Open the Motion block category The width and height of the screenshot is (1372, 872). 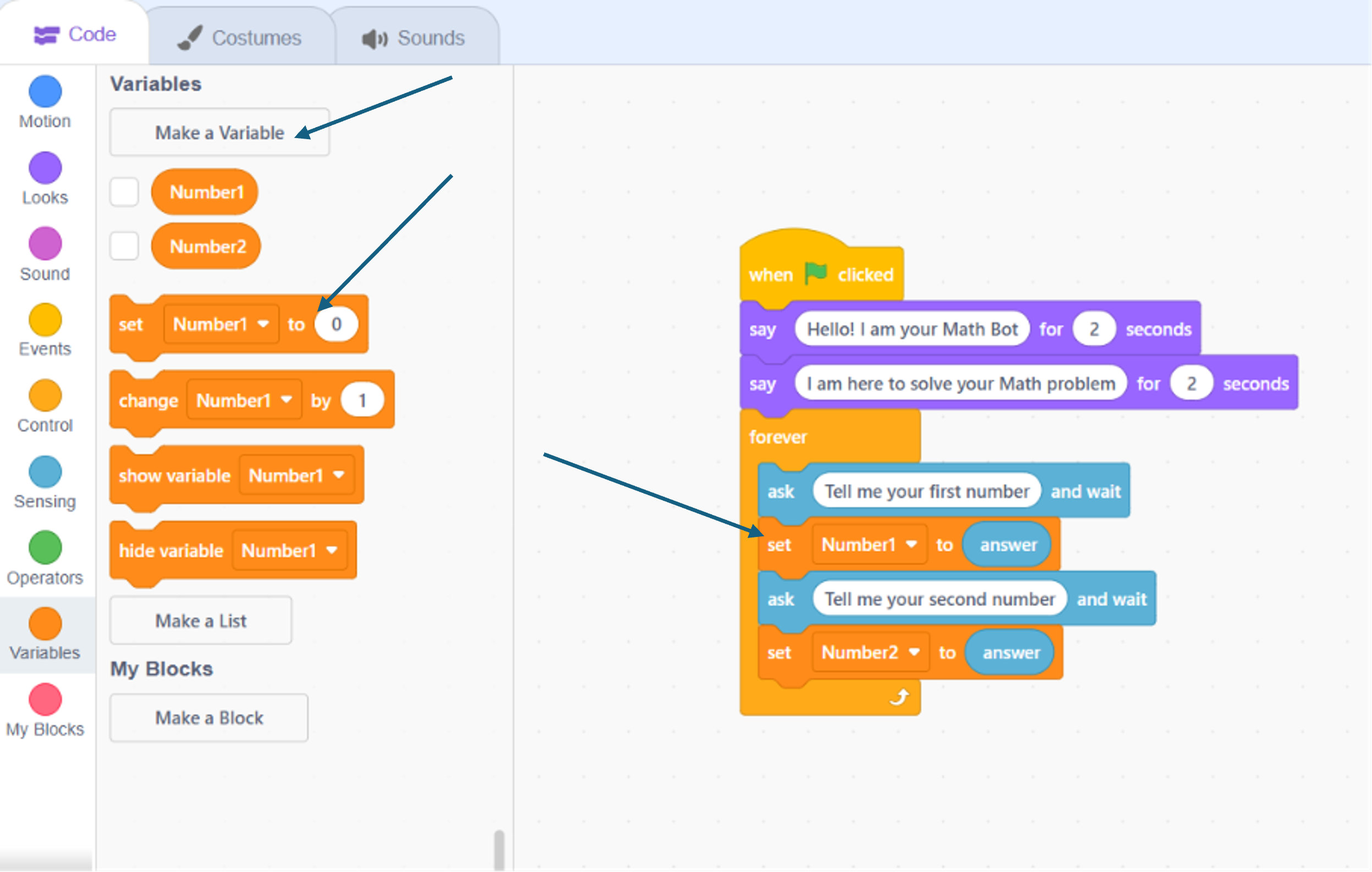[45, 102]
